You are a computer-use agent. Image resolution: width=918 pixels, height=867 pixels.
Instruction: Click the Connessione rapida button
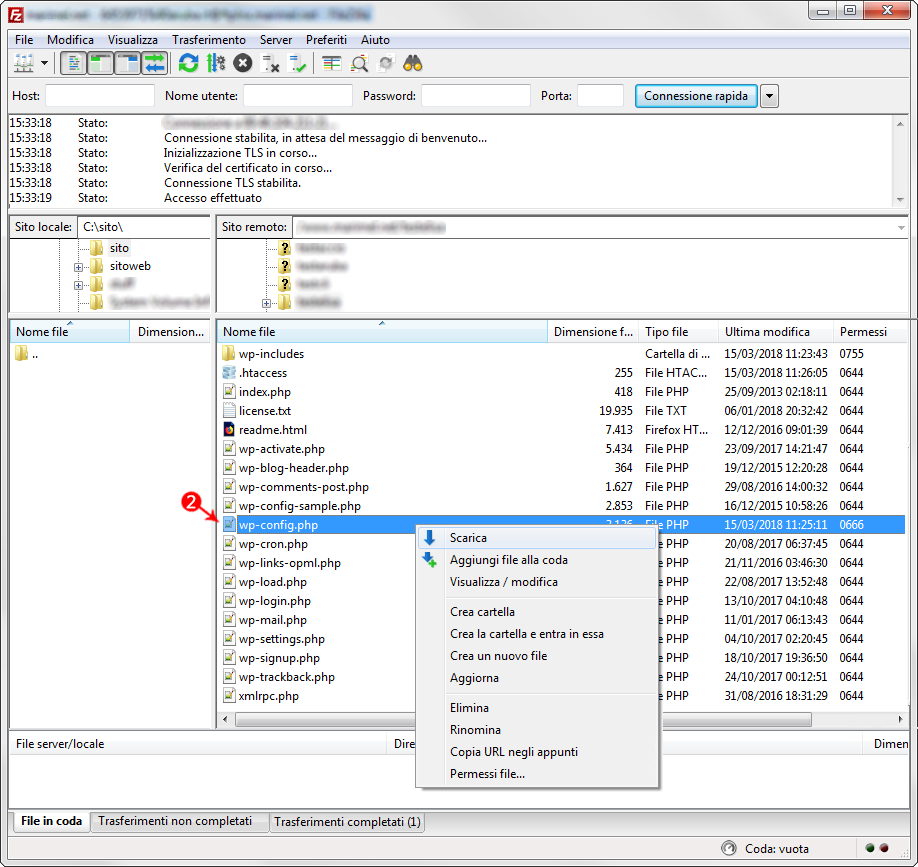tap(696, 96)
